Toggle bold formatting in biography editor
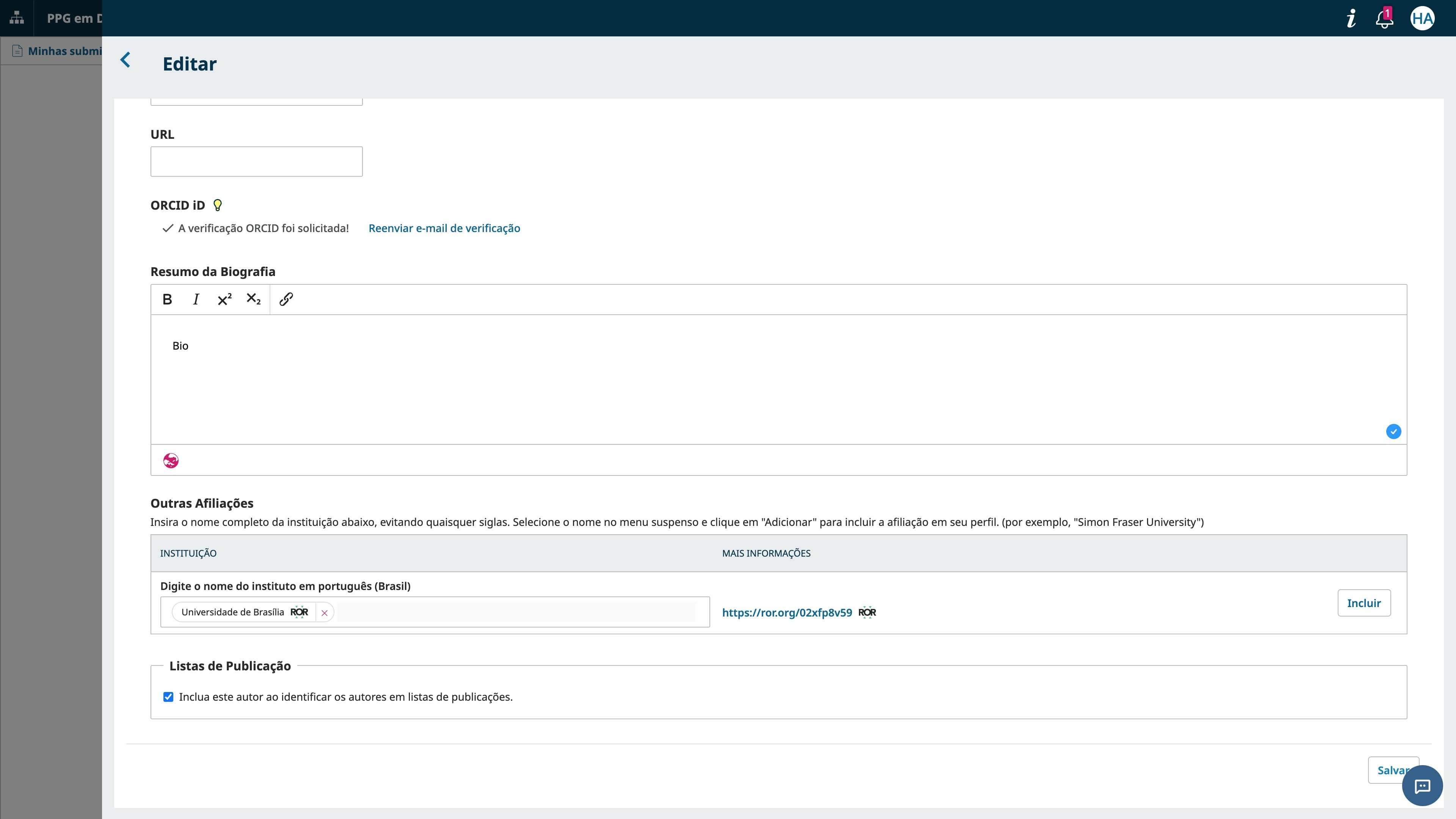 (167, 300)
